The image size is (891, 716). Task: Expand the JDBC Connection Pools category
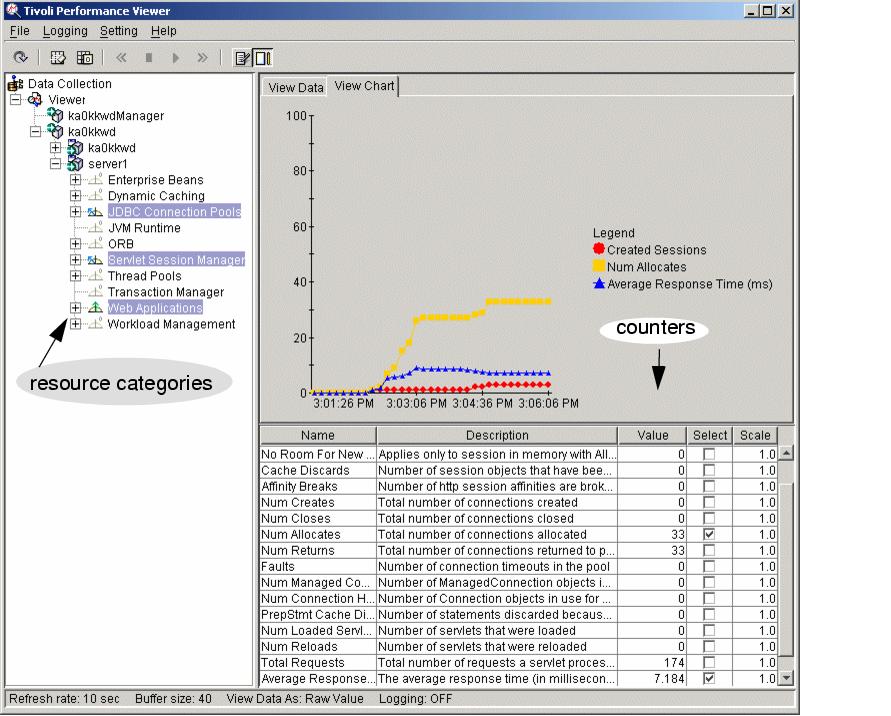(75, 212)
